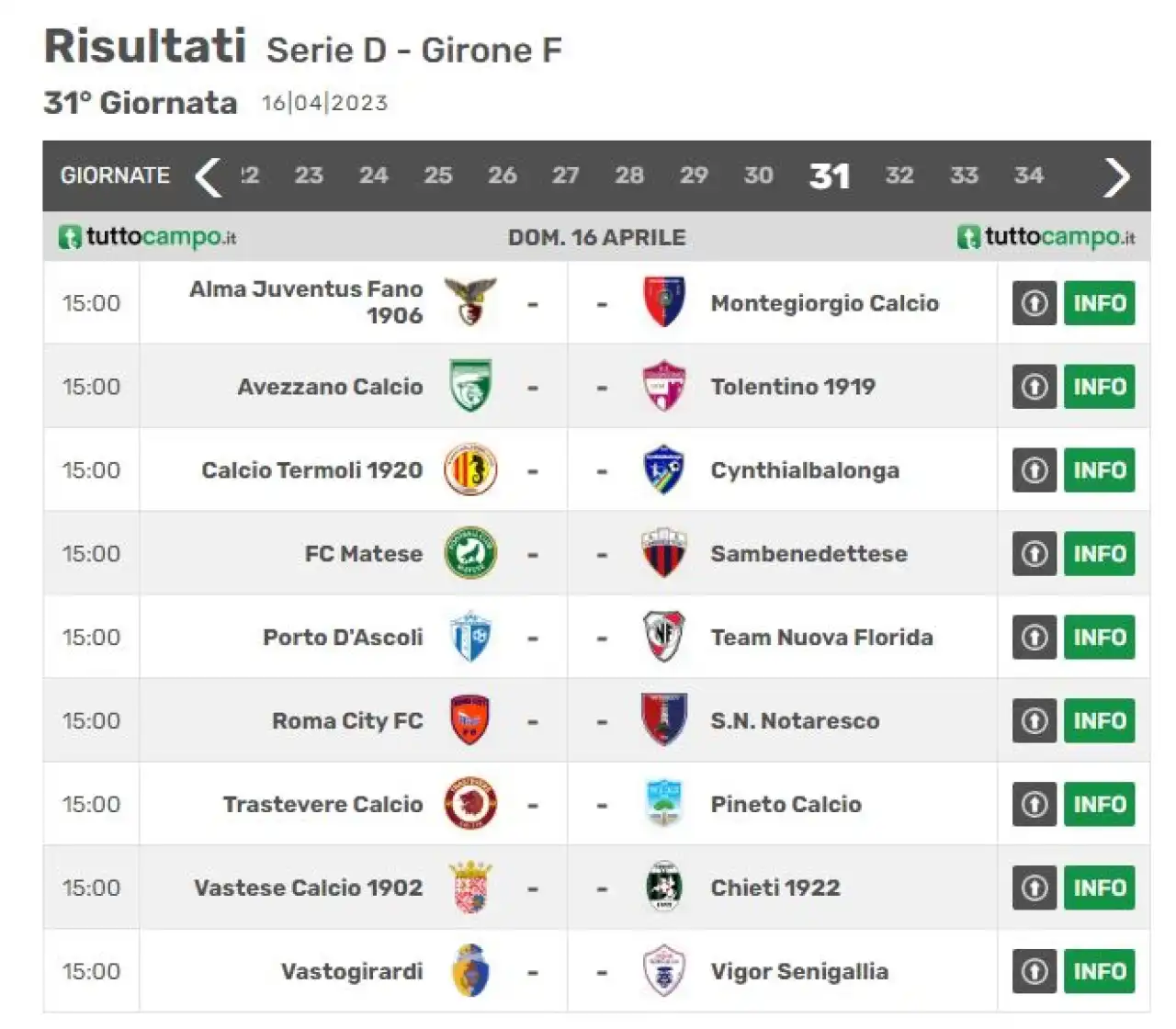The width and height of the screenshot is (1176, 1029).
Task: Click the arrow icon beside Avezzano–Tolentino INFO
Action: click(x=1035, y=387)
